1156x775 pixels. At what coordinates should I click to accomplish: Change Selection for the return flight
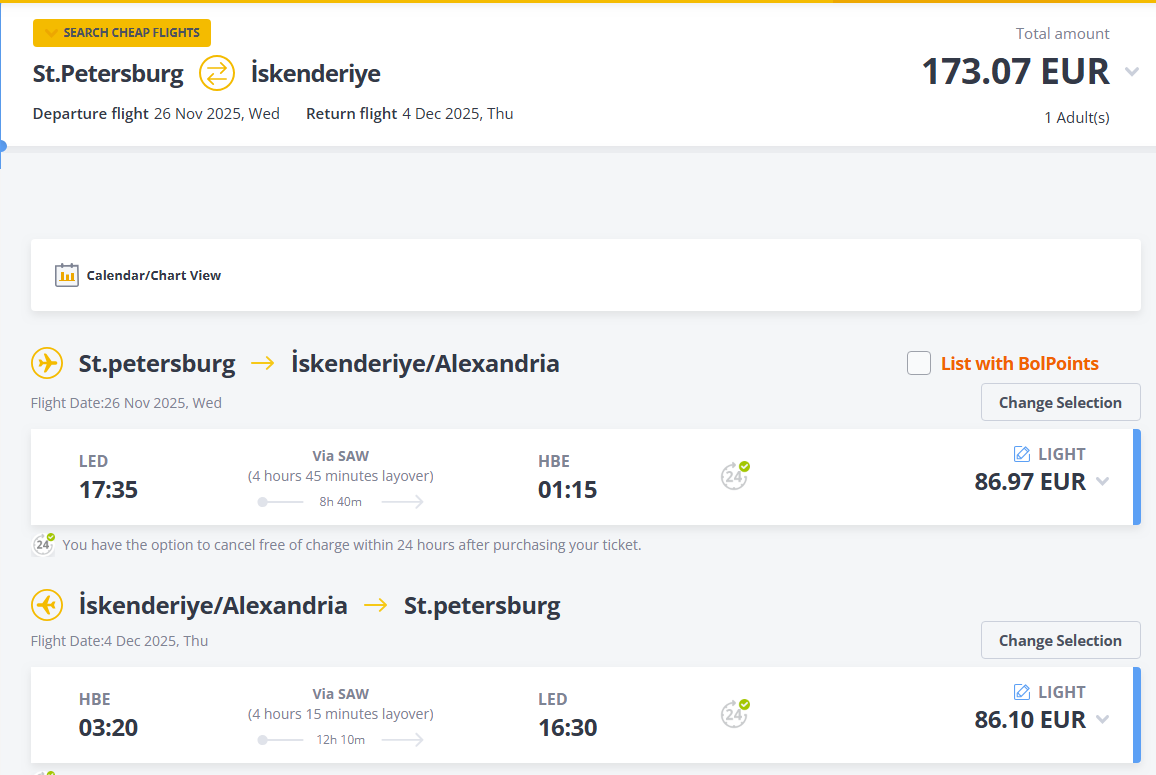pyautogui.click(x=1060, y=641)
